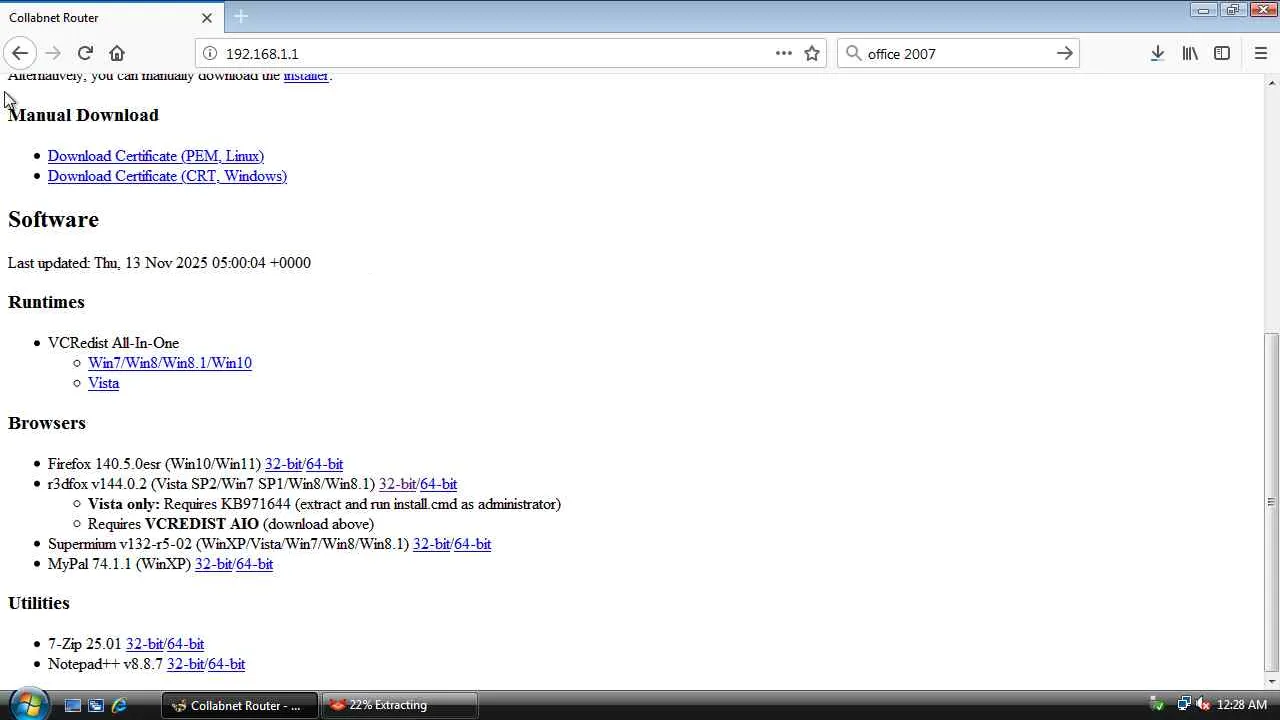Open the installer link
The width and height of the screenshot is (1280, 720).
tap(306, 76)
